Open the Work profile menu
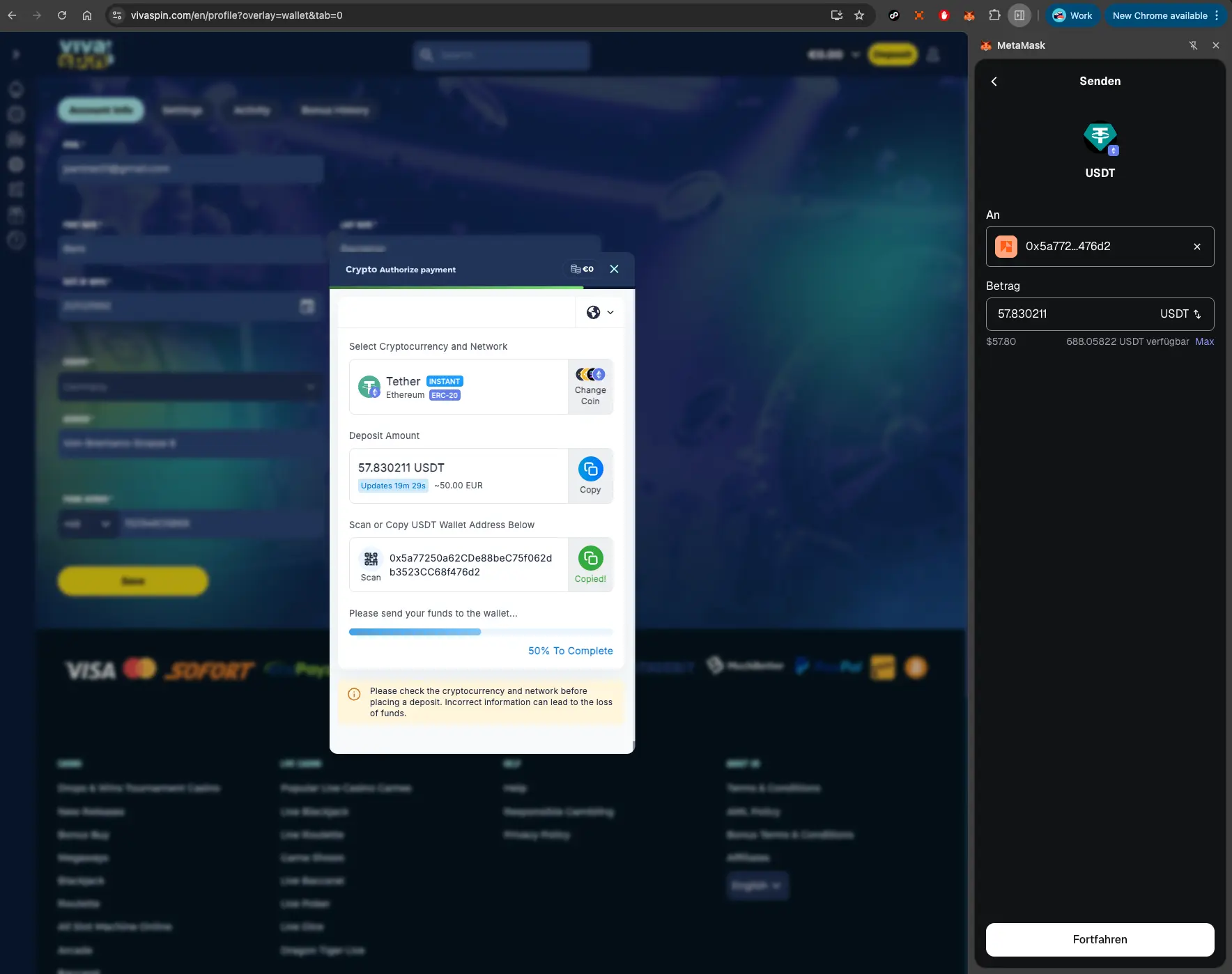 coord(1072,15)
